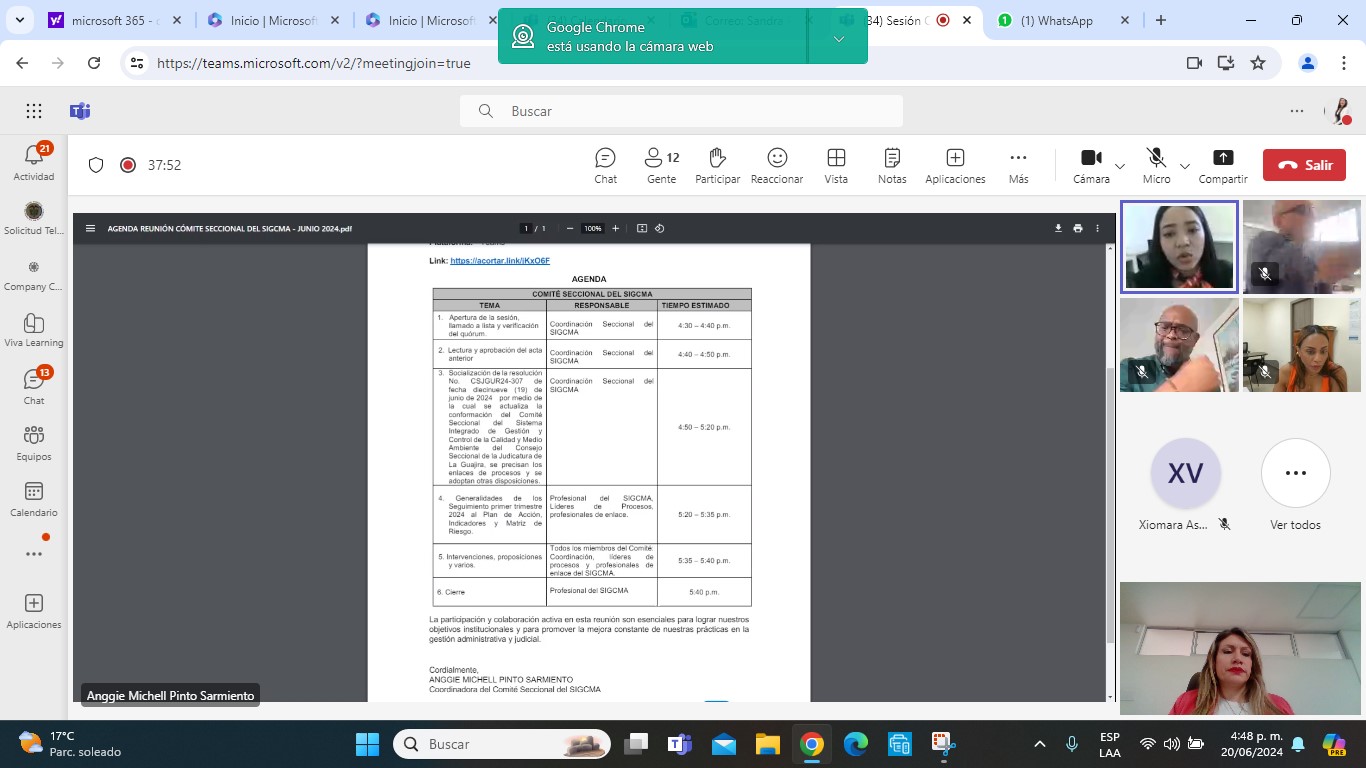Rotate the PDF page
Screen dimensions: 1366x768
click(x=660, y=228)
